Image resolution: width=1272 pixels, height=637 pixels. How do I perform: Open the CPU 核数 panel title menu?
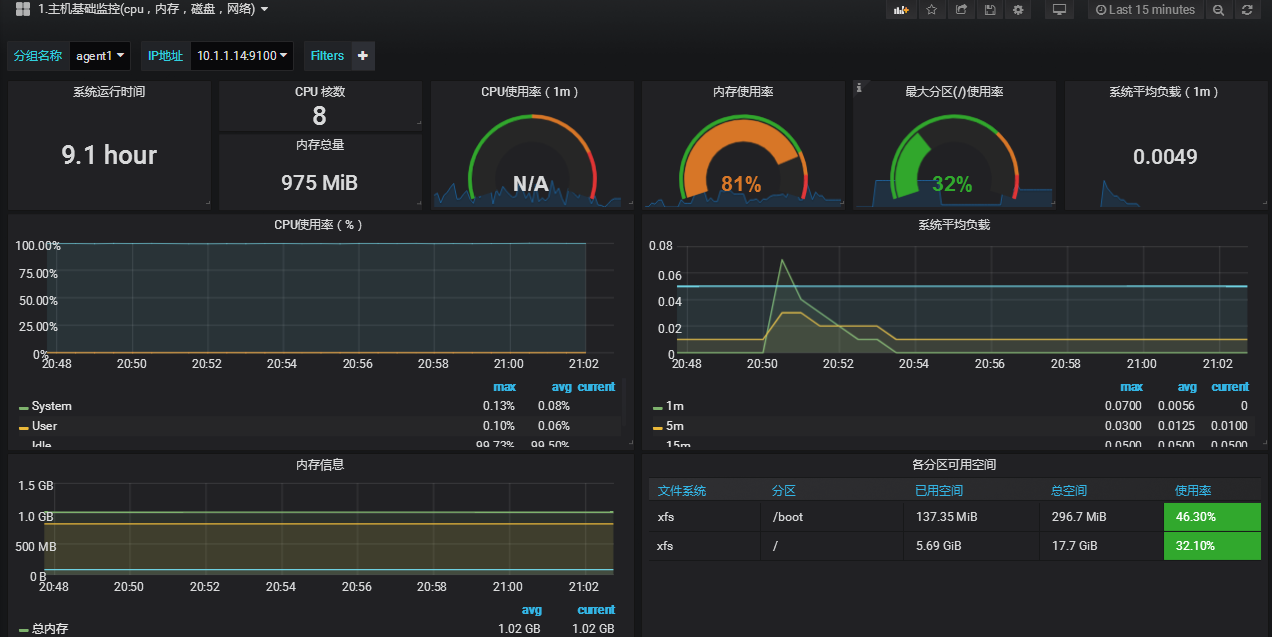click(320, 92)
